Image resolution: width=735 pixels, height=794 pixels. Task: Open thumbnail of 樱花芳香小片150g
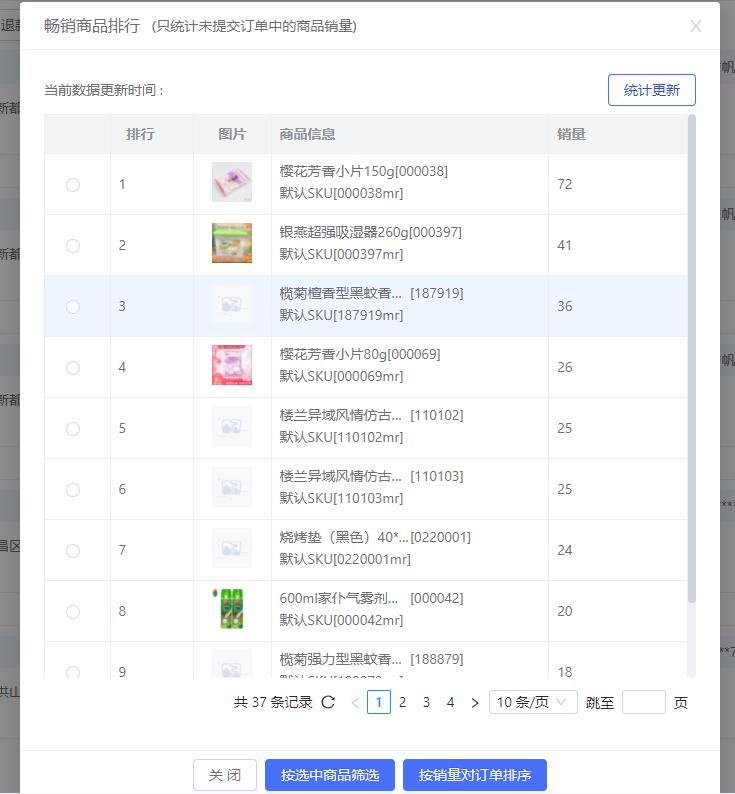[232, 182]
